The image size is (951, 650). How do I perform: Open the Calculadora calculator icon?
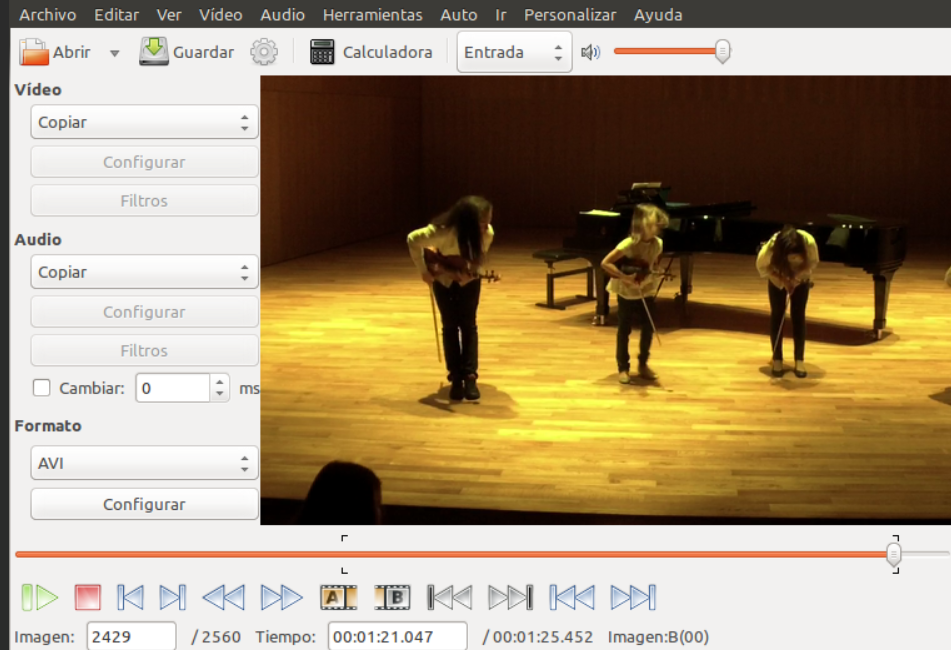tap(322, 52)
